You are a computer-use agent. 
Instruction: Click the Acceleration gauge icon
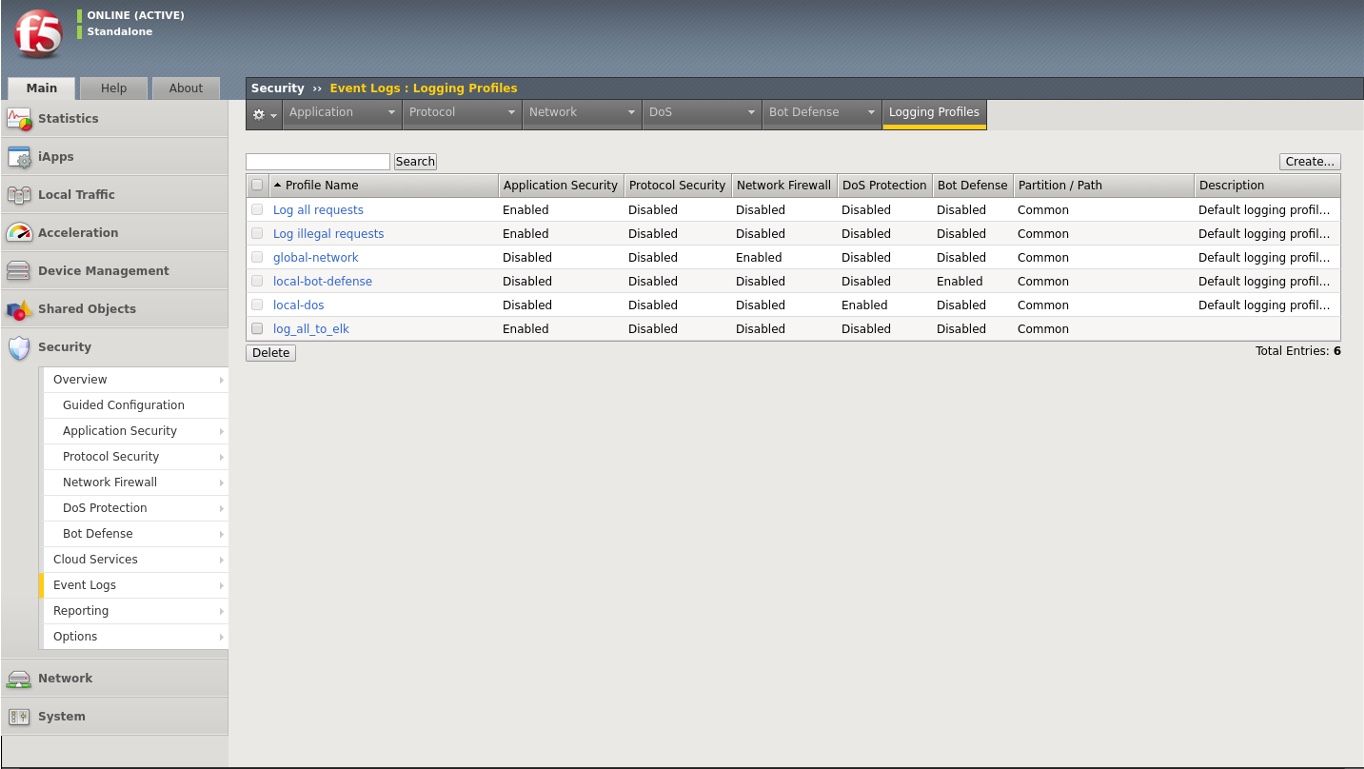pyautogui.click(x=19, y=233)
